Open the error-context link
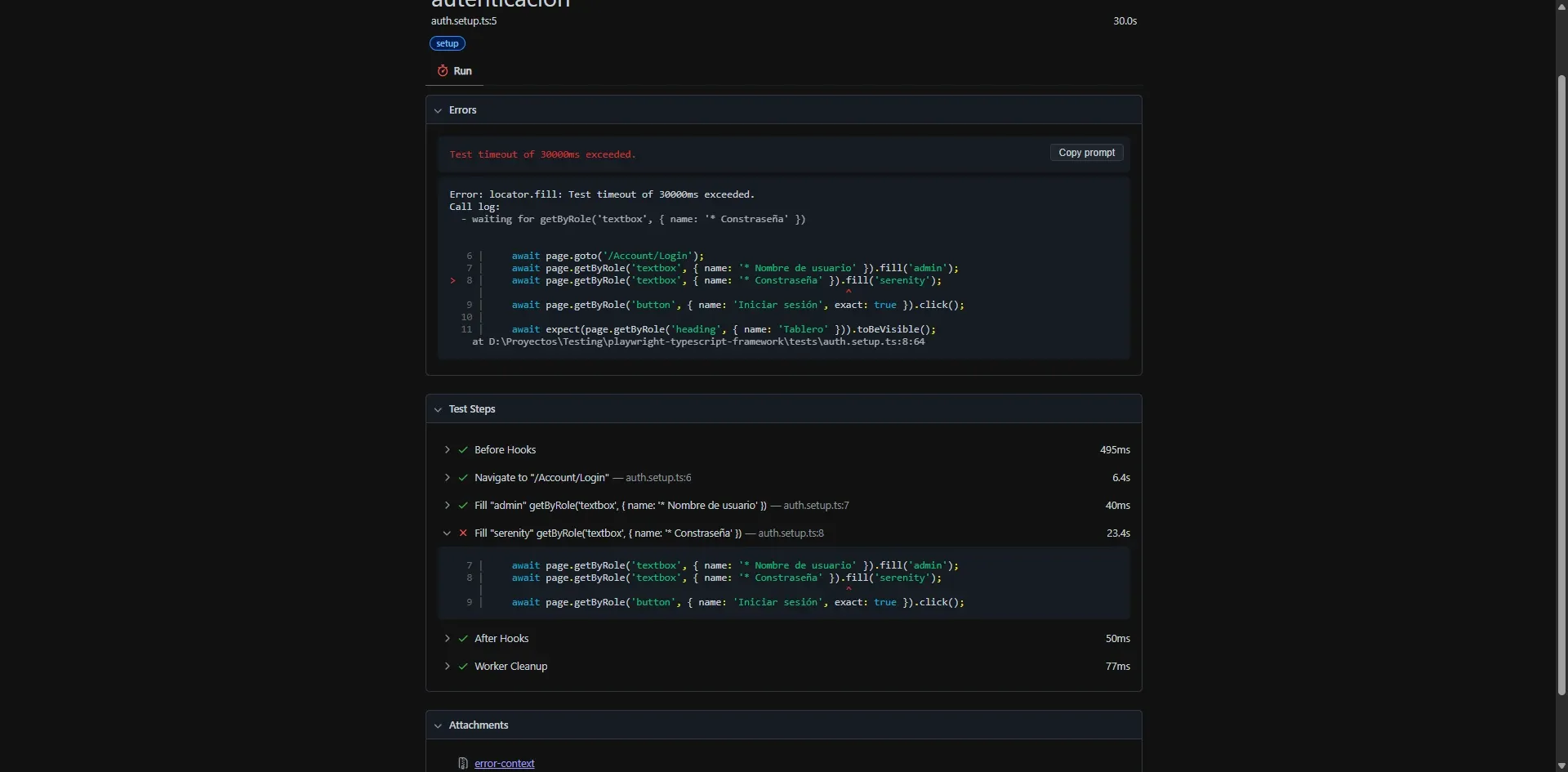 pyautogui.click(x=505, y=763)
